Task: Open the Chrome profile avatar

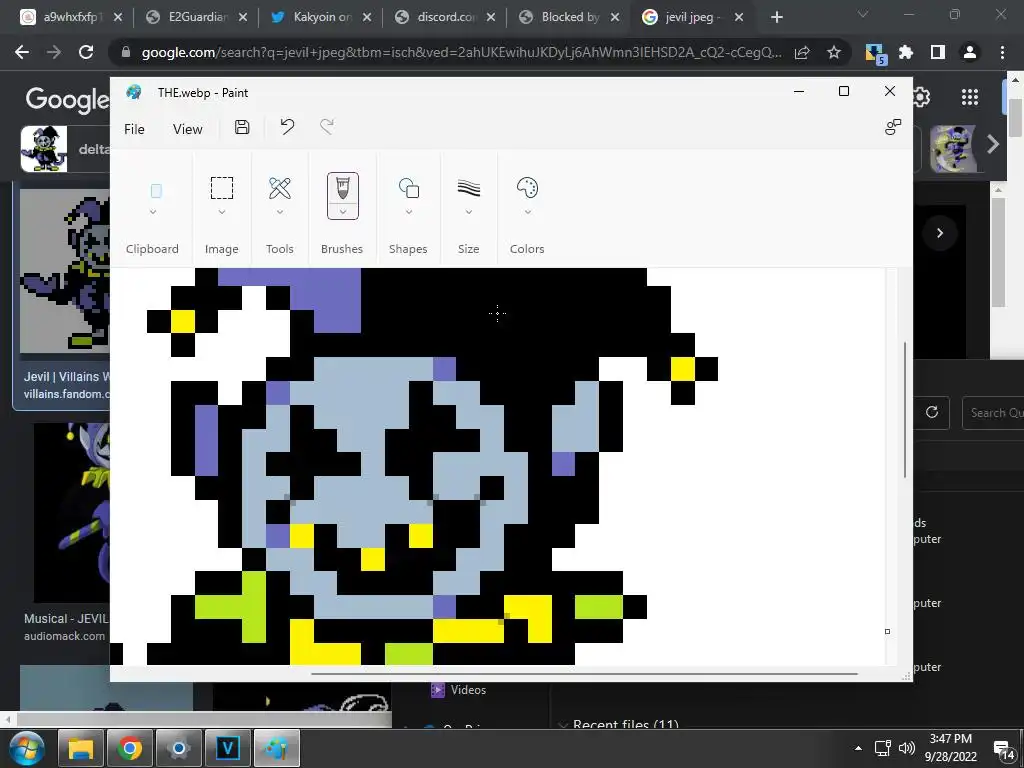Action: click(x=970, y=52)
